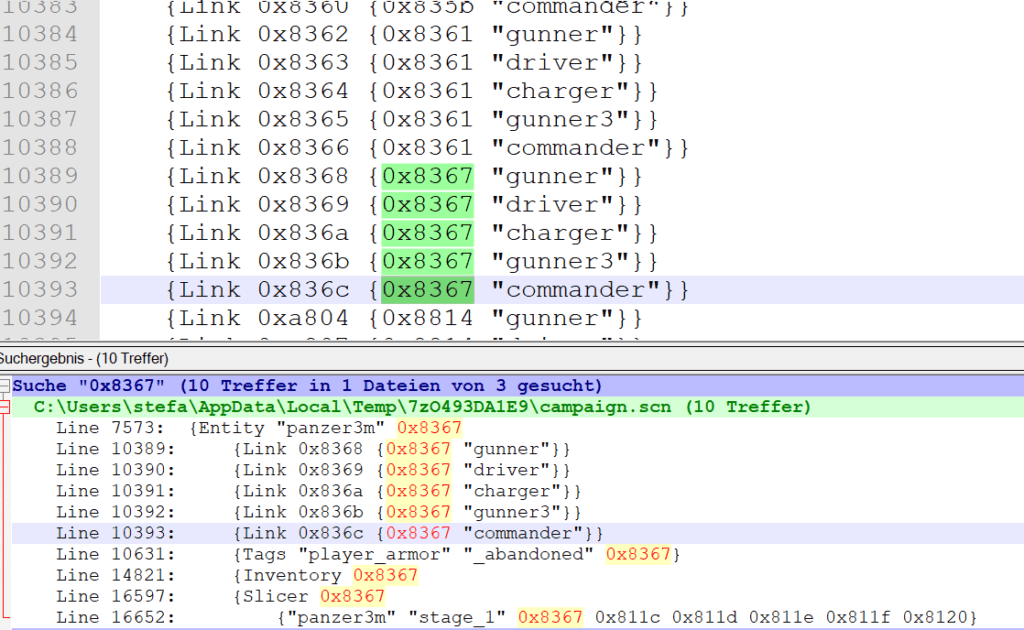Click line number 10393 in the gutter
1024x630 pixels.
(x=40, y=290)
